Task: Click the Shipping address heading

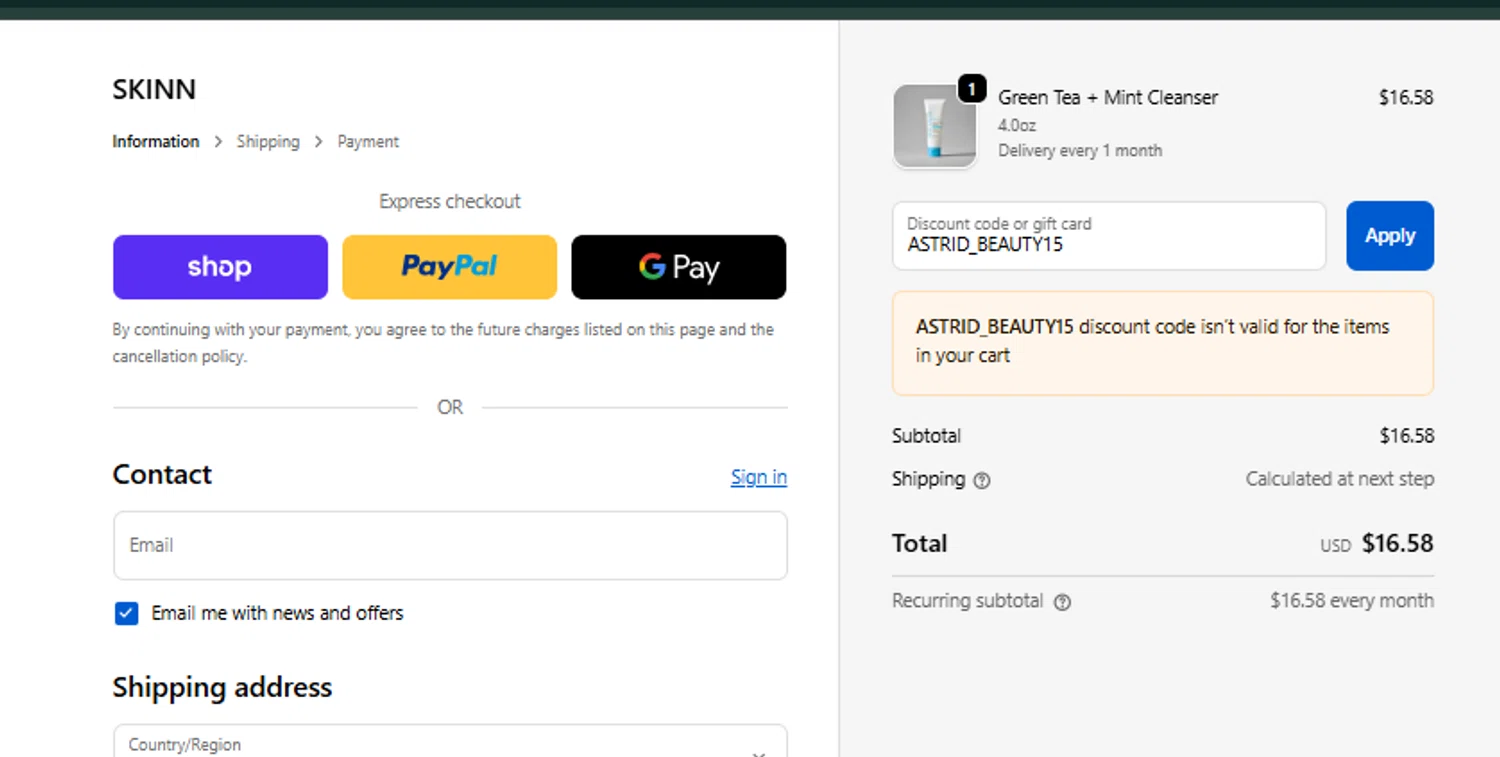Action: click(x=222, y=687)
